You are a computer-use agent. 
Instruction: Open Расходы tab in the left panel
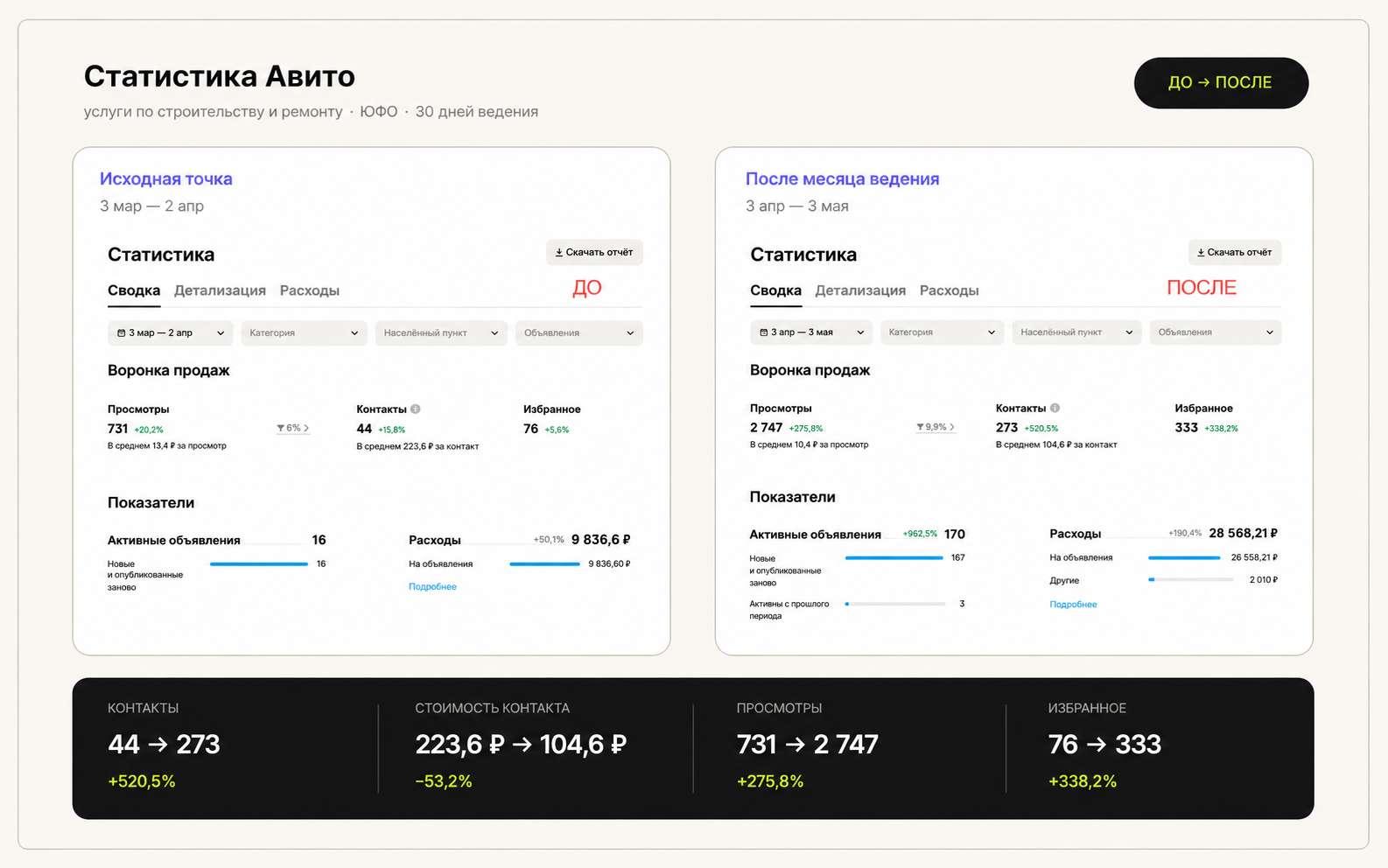(x=310, y=290)
